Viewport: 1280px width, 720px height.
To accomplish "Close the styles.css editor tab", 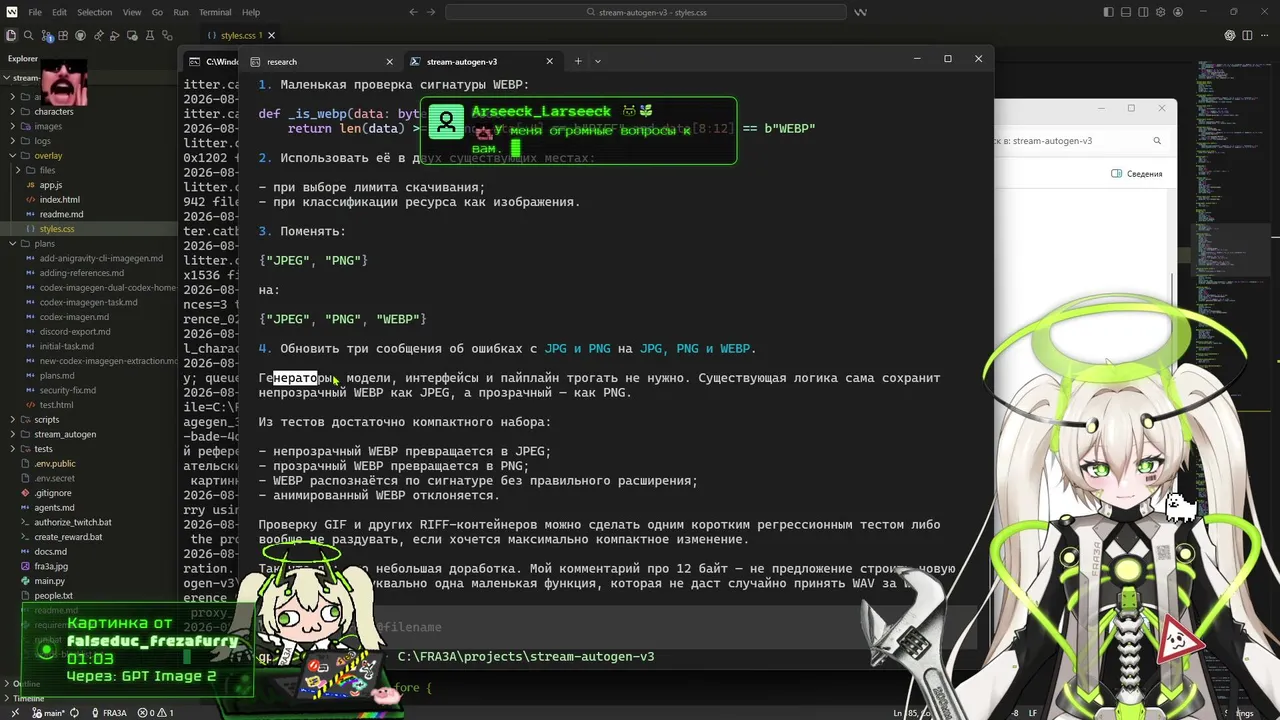I will point(272,35).
